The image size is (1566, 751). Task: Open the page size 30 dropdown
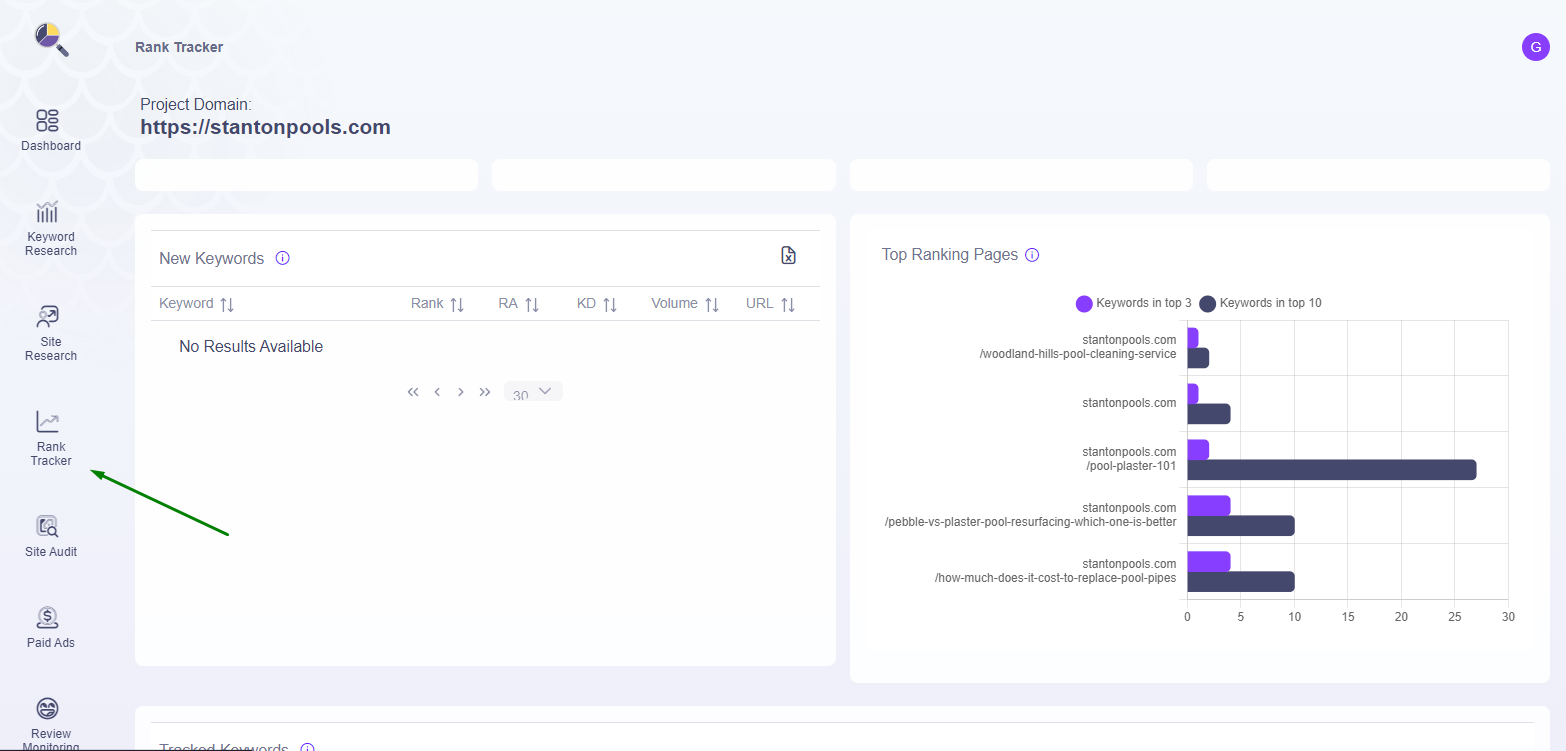[533, 390]
